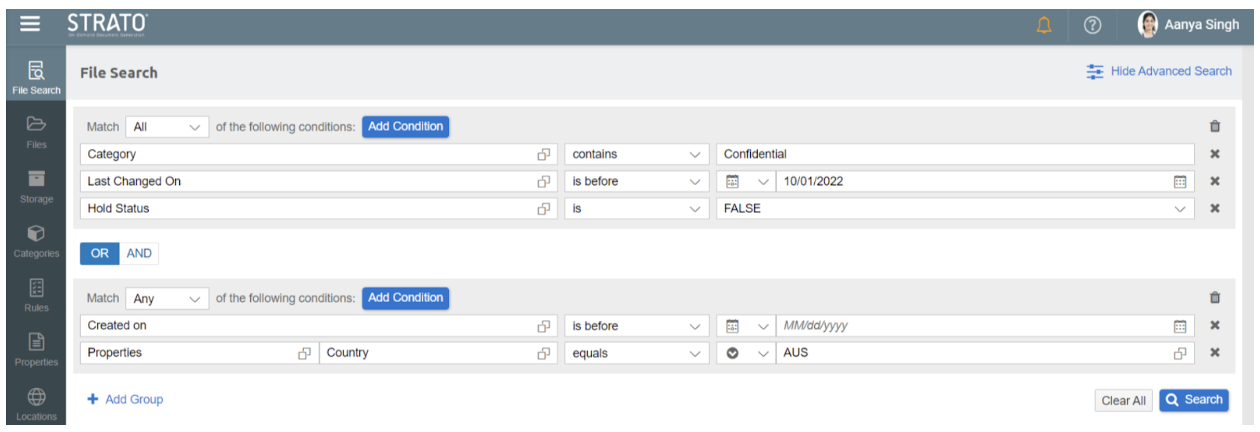Click the Created on date input field

[970, 326]
